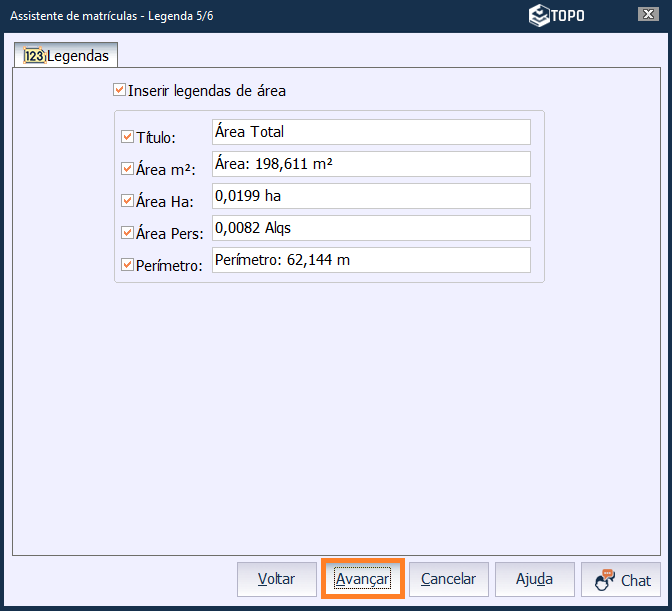Uncheck the Título checkbox
Viewport: 672px width, 611px height.
[x=127, y=137]
